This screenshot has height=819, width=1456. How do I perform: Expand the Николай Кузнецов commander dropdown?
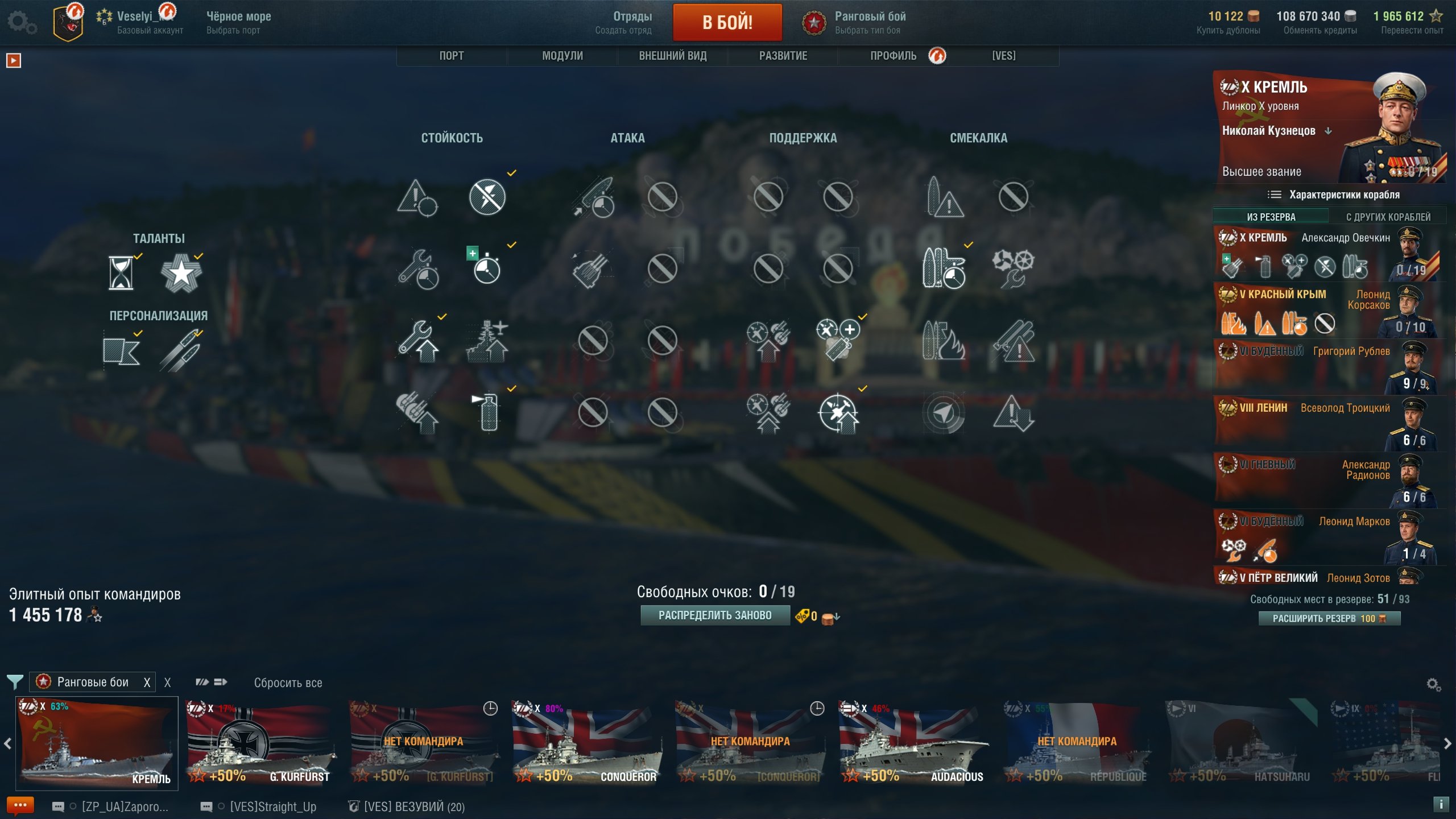coord(1328,131)
